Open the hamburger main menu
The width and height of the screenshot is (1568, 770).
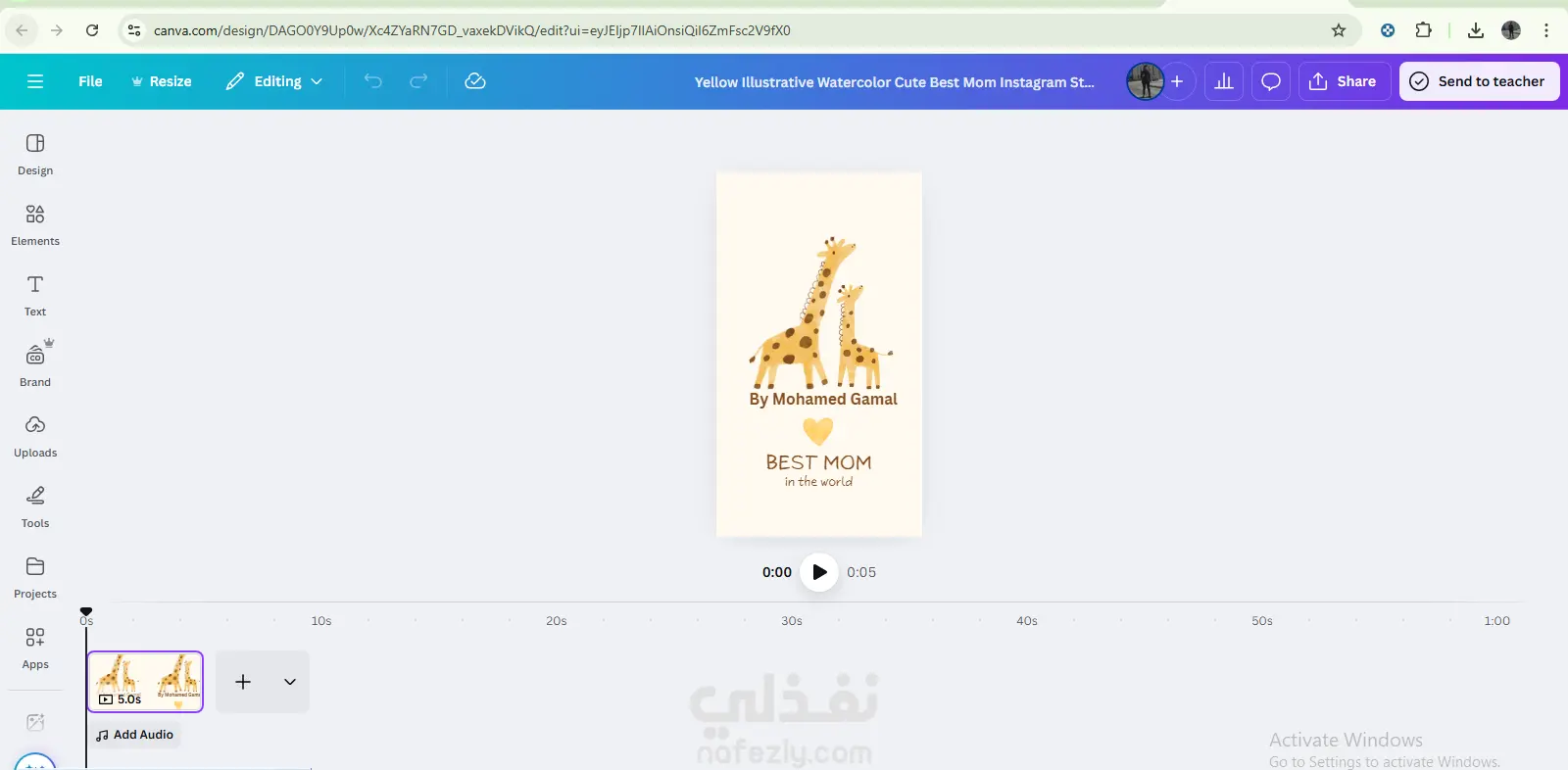coord(35,81)
